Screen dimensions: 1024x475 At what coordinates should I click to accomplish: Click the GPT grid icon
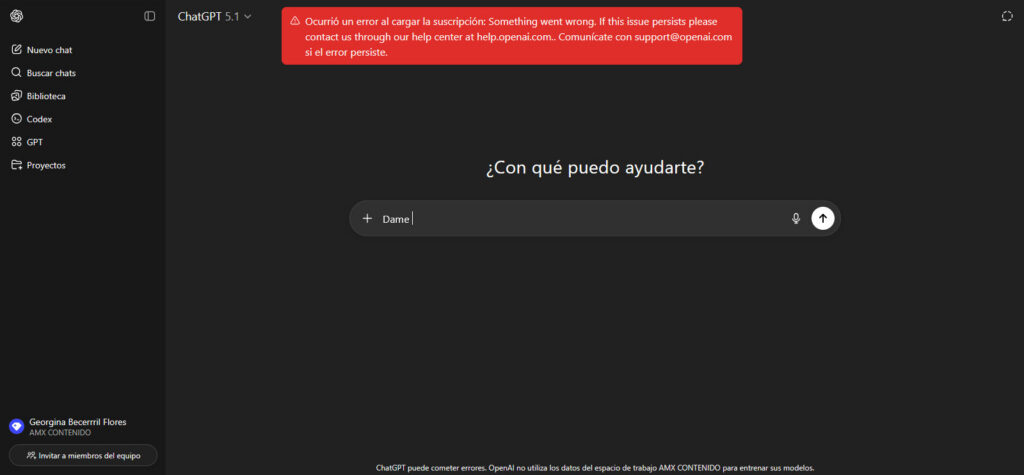click(16, 142)
